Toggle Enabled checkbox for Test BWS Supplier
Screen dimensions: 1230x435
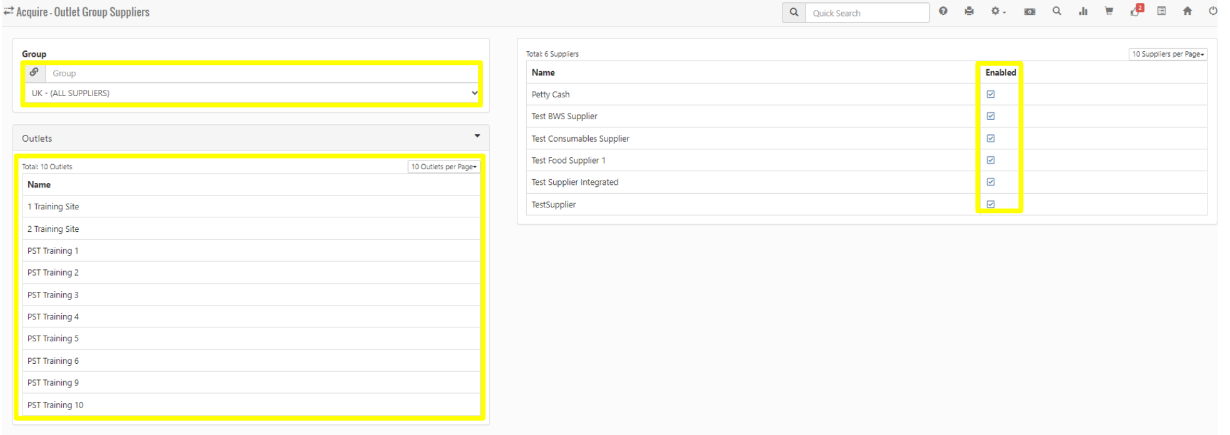coord(991,116)
